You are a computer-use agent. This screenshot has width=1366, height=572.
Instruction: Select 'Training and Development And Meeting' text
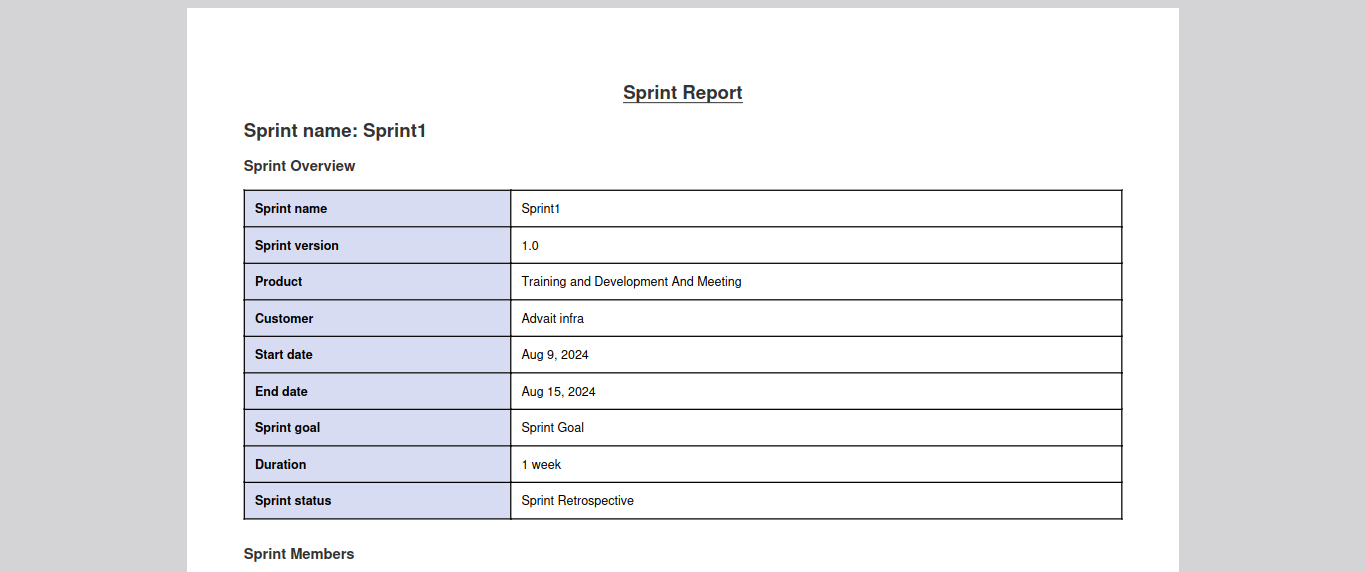631,282
